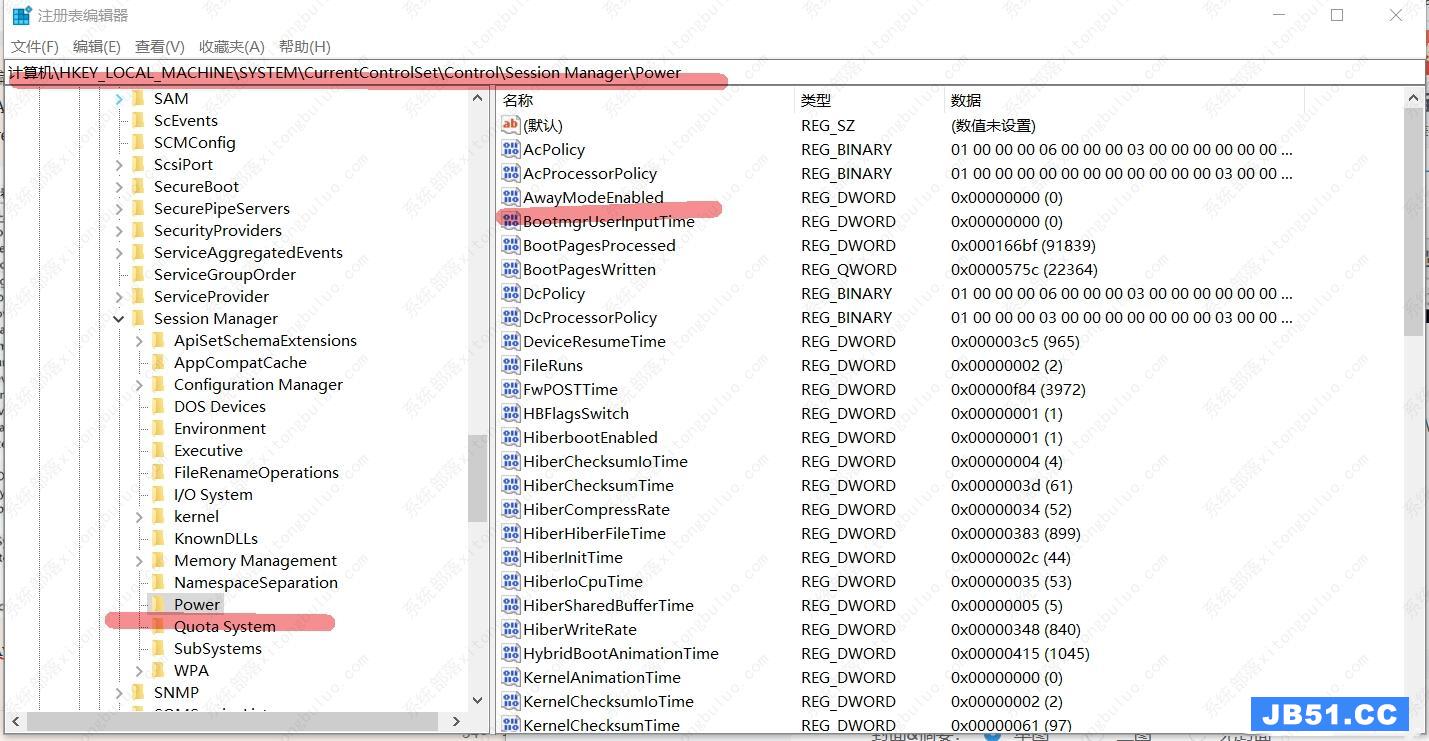Select the (默认) string value icon
Viewport: 1429px width, 741px height.
point(511,126)
